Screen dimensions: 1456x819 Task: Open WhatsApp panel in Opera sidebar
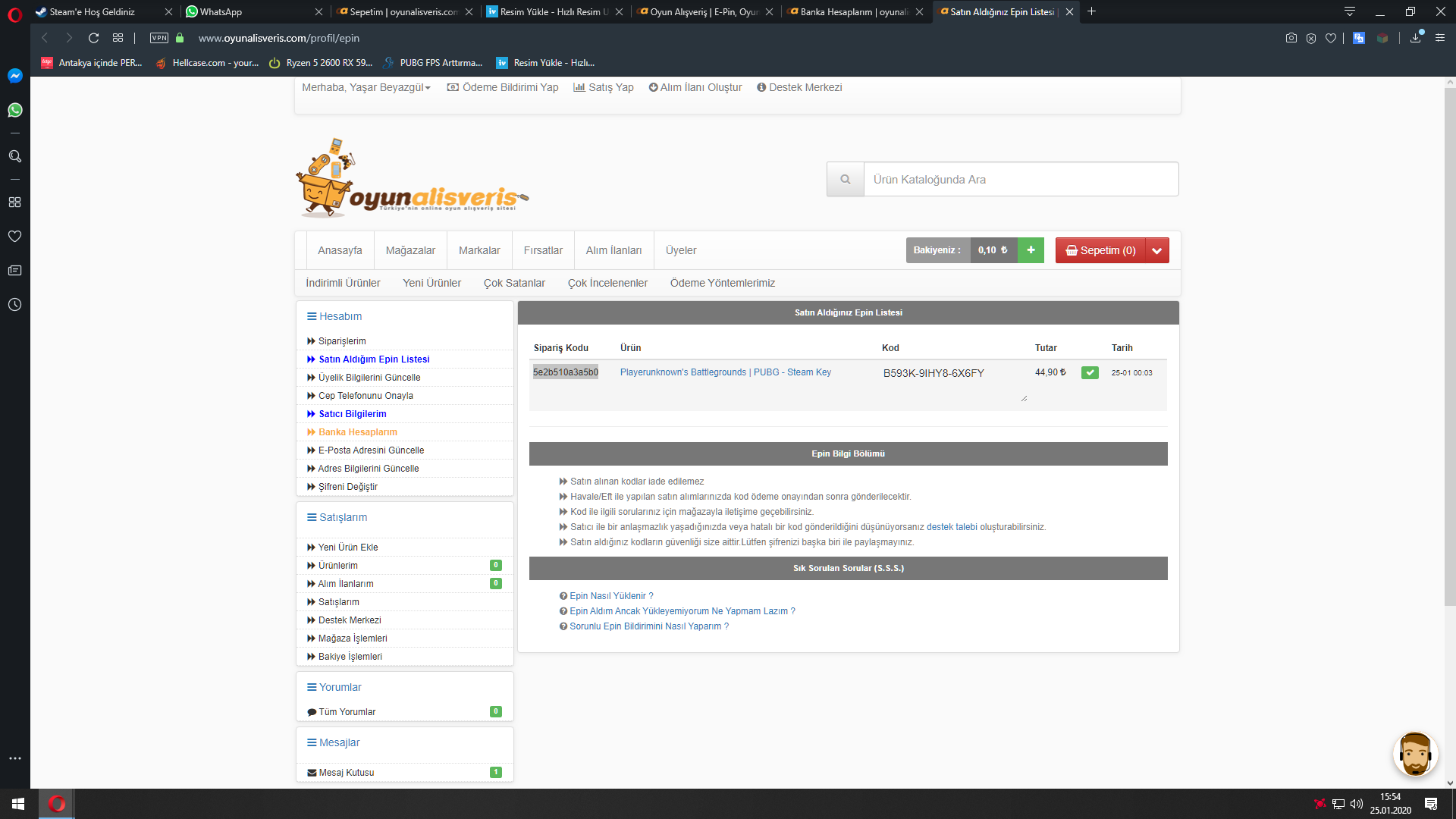(14, 111)
